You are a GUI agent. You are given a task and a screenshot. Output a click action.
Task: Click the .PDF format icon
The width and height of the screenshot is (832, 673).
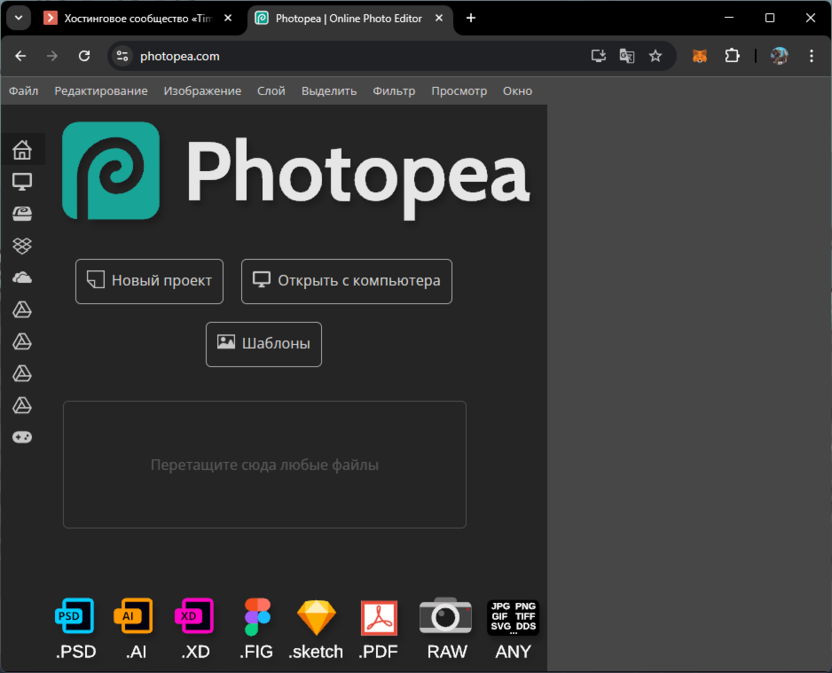coord(379,617)
